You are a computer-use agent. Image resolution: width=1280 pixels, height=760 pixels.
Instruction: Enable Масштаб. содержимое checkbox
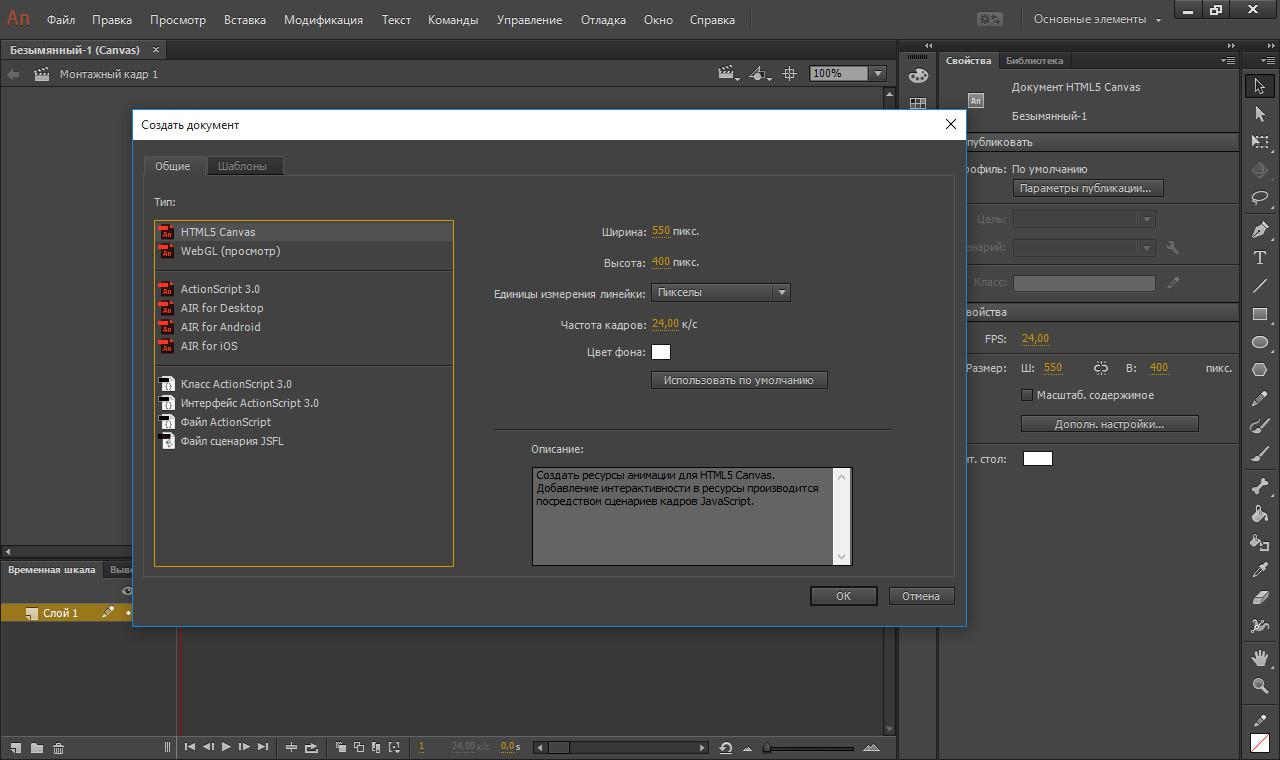coord(1027,395)
